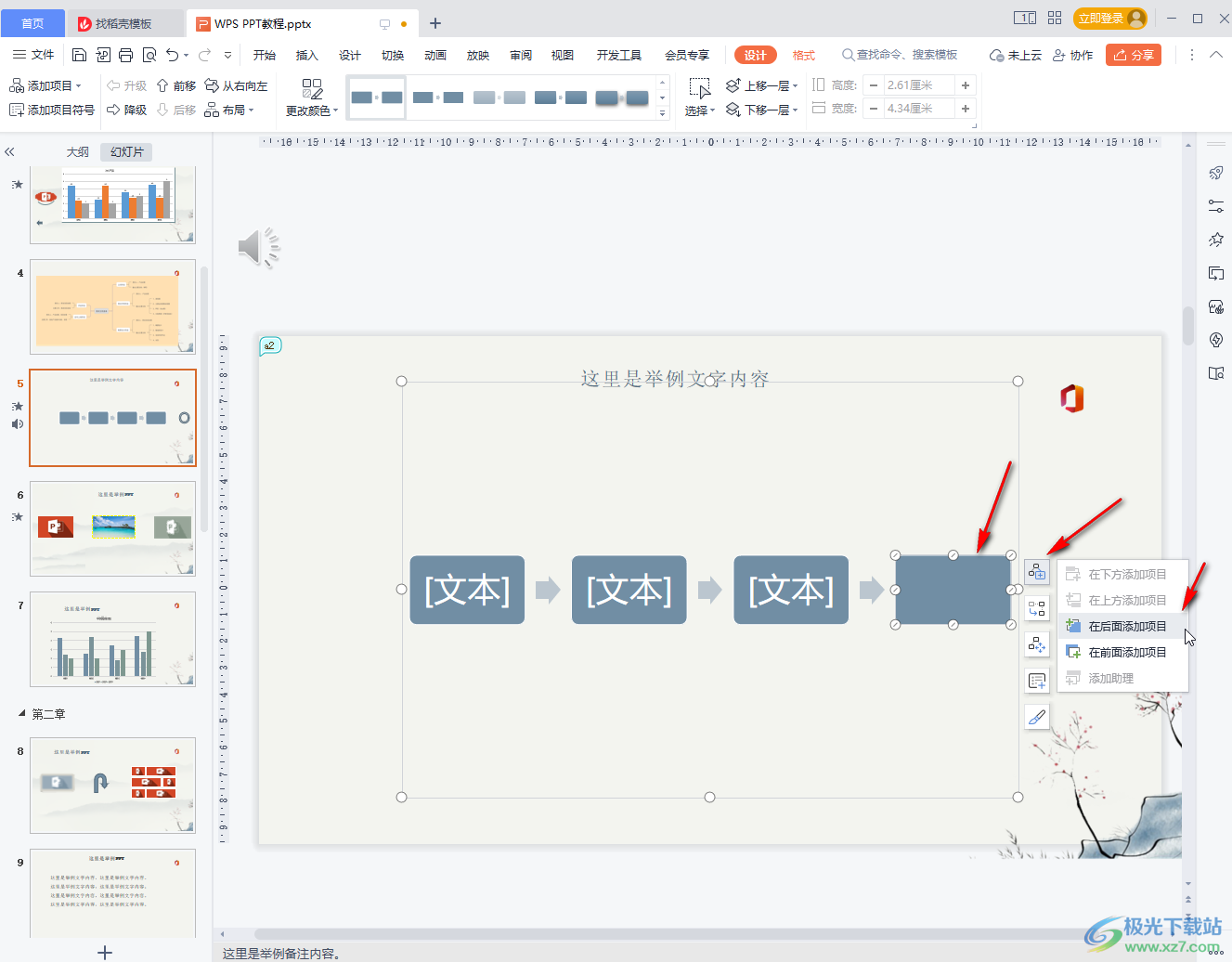The image size is (1232, 962).
Task: Click the undo arrow icon
Action: coord(172,55)
